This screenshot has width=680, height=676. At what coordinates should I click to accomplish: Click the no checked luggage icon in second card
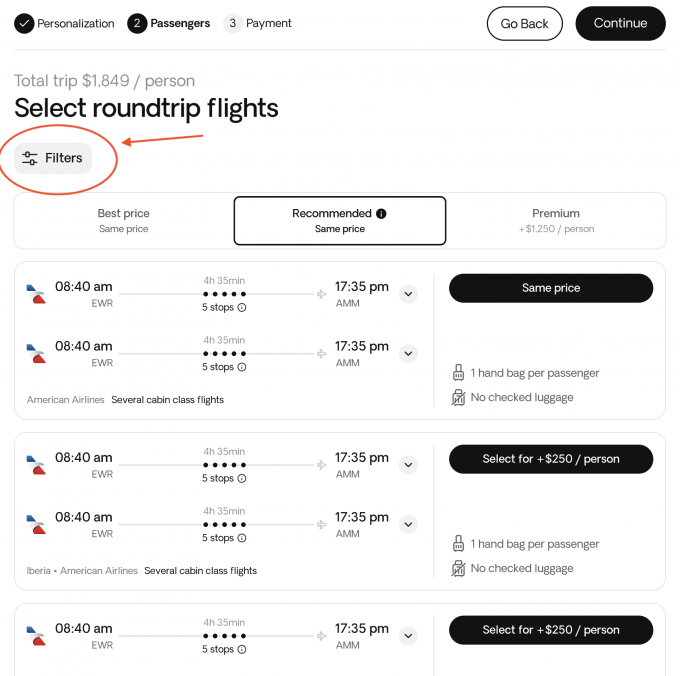pos(458,569)
